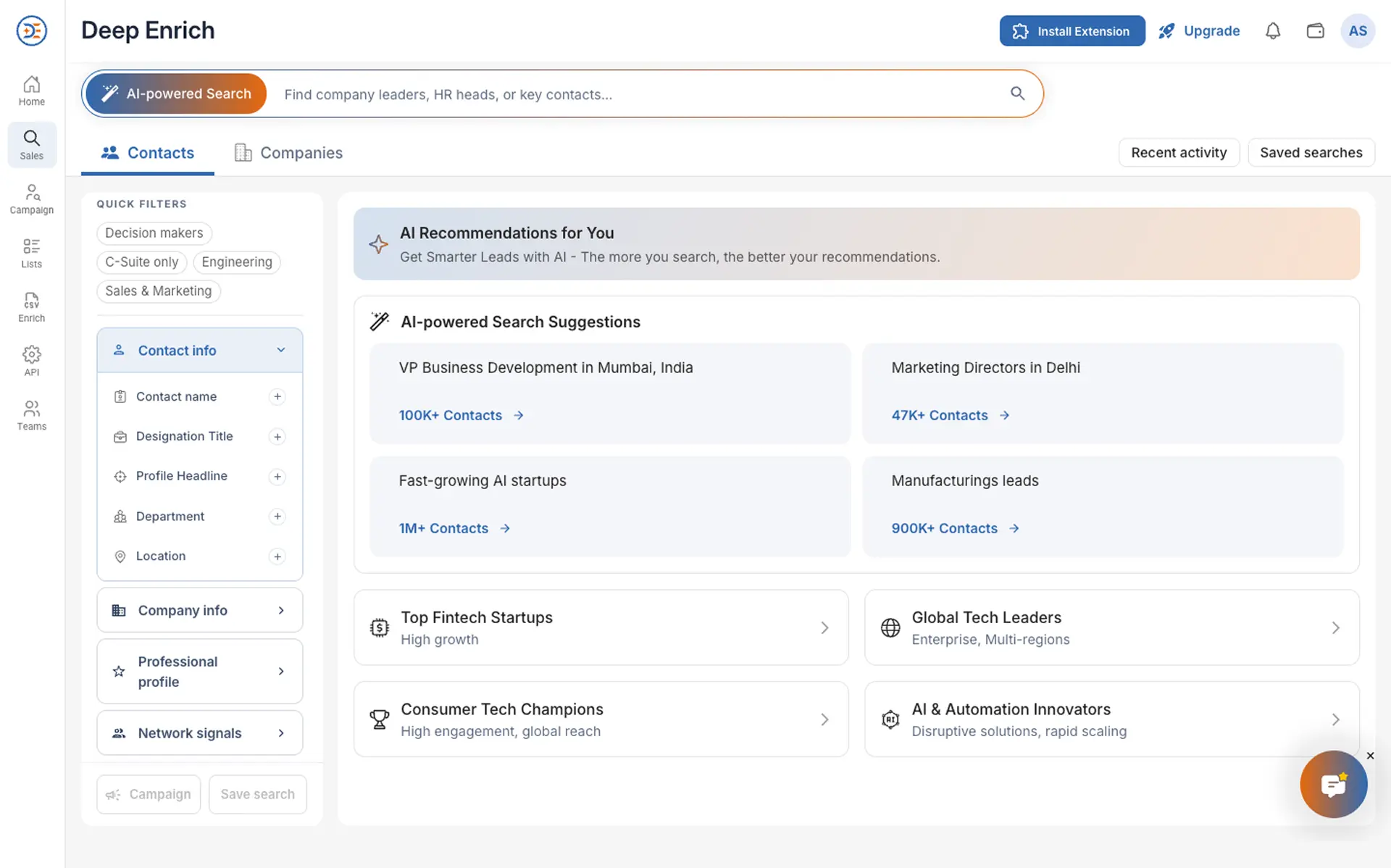
Task: Expand the Professional profile section
Action: point(200,671)
